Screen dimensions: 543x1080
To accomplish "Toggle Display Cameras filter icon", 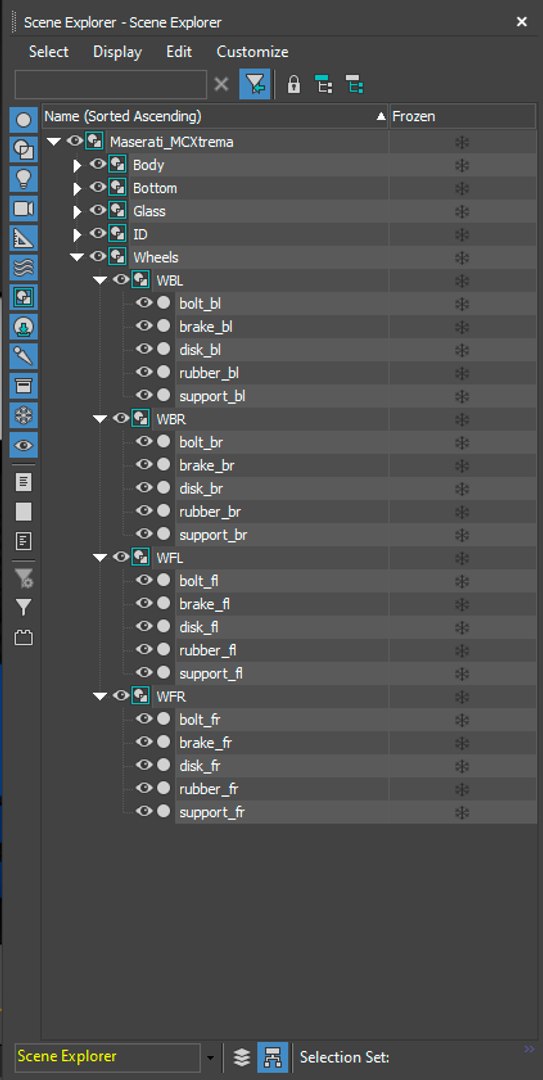I will [23, 209].
